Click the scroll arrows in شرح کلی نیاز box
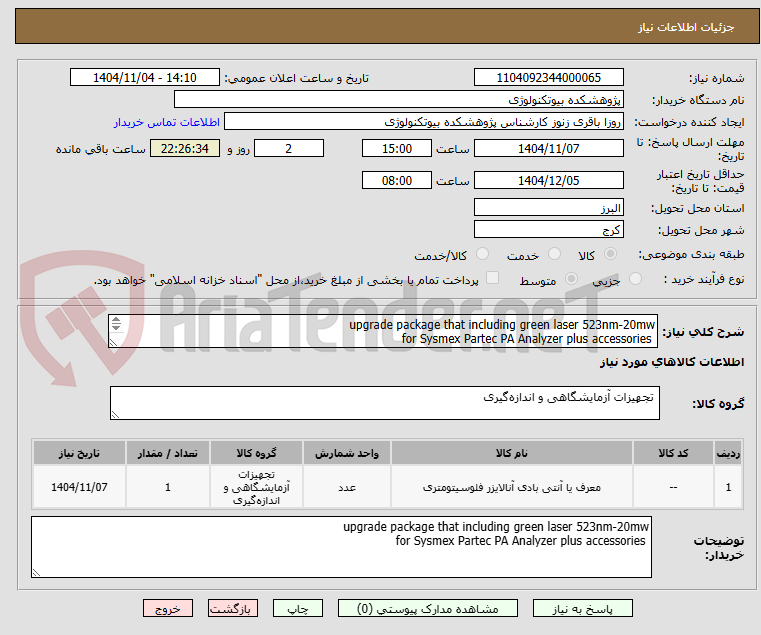Image resolution: width=761 pixels, height=635 pixels. [x=116, y=323]
